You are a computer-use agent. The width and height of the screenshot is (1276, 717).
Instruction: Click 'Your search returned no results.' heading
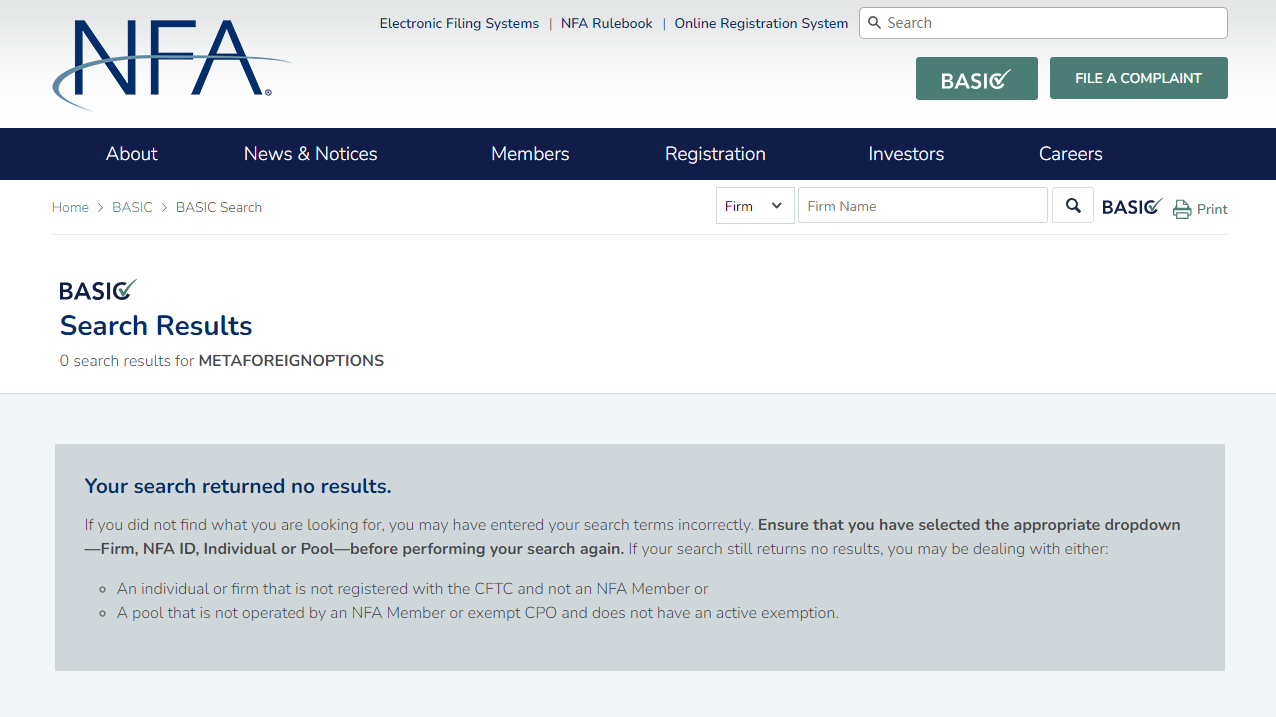coord(238,487)
